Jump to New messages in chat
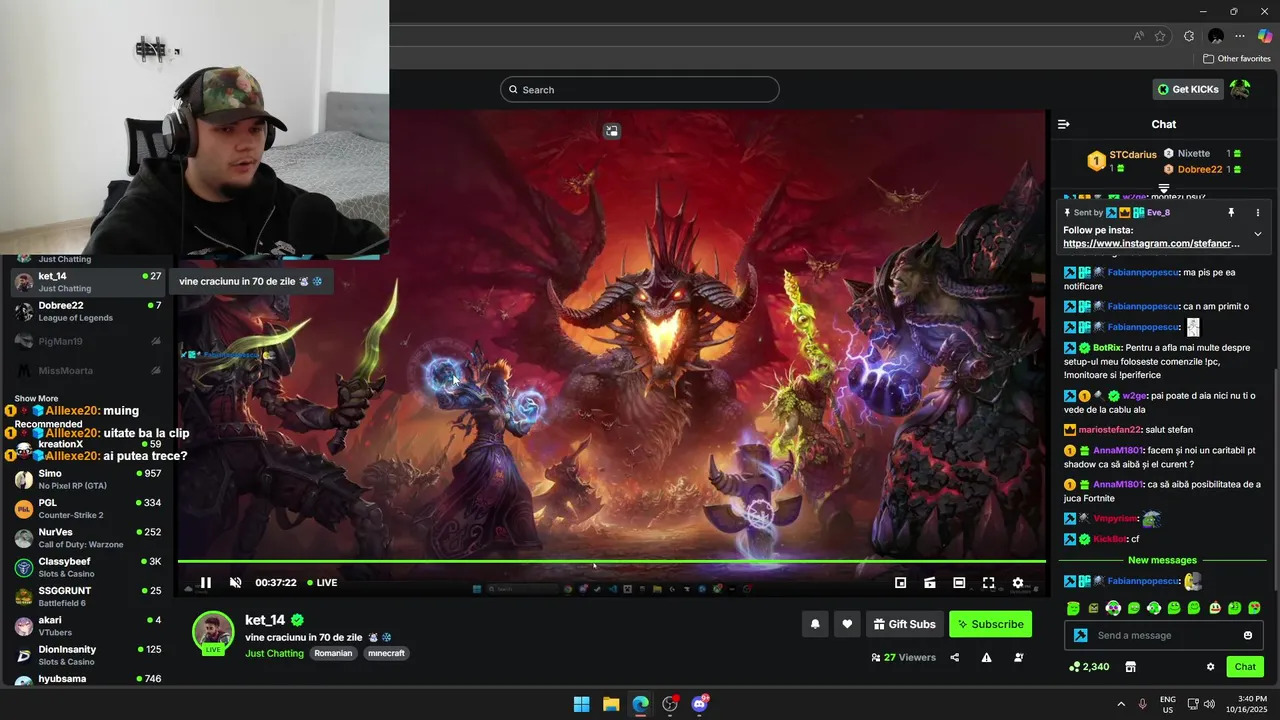 pyautogui.click(x=1162, y=560)
